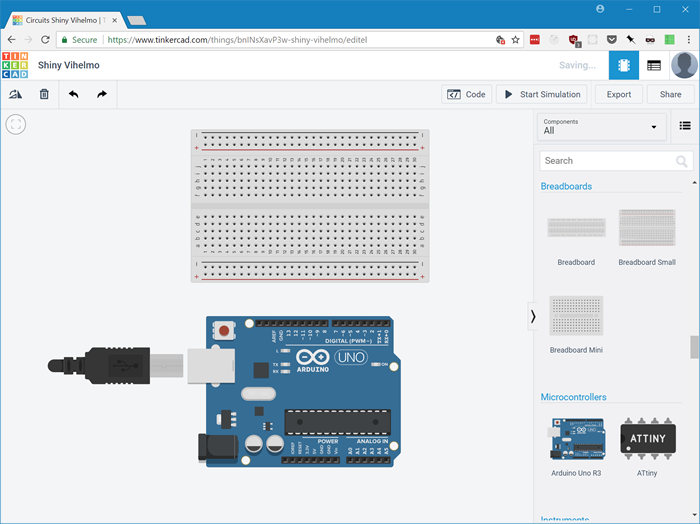Close the Circuits Shiny Vihelmo tab
This screenshot has height=524, width=700.
tap(114, 21)
